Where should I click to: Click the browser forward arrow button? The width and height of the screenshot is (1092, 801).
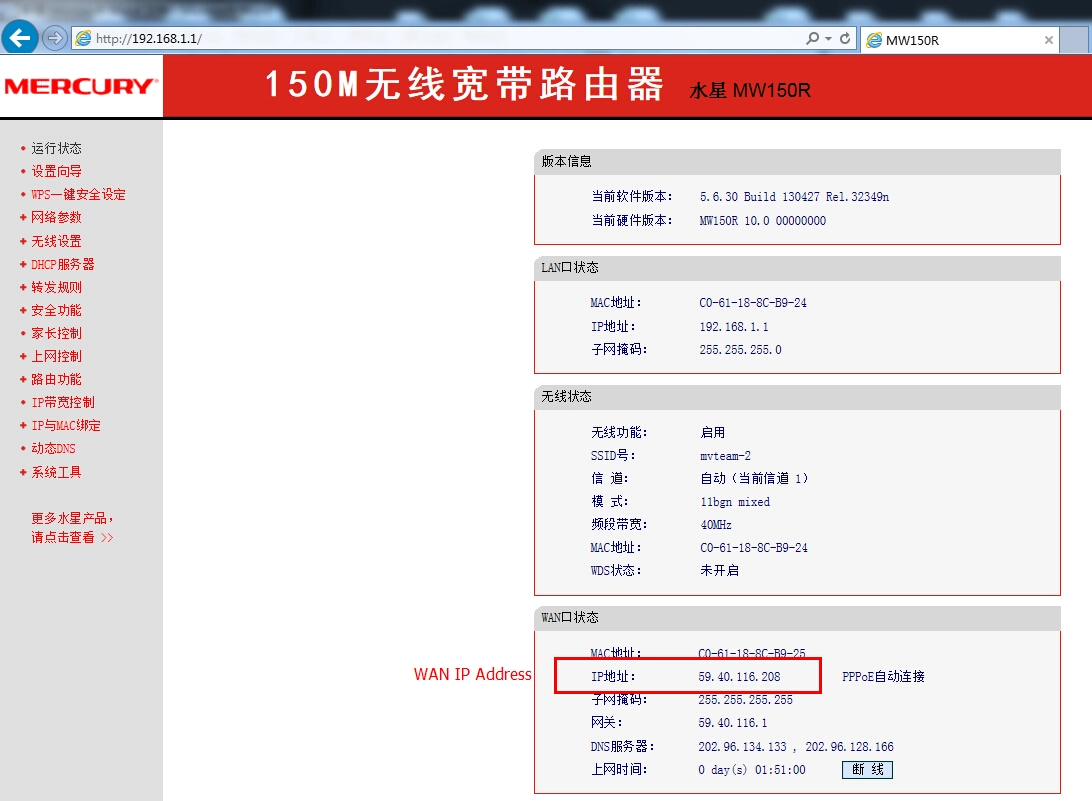[x=54, y=38]
